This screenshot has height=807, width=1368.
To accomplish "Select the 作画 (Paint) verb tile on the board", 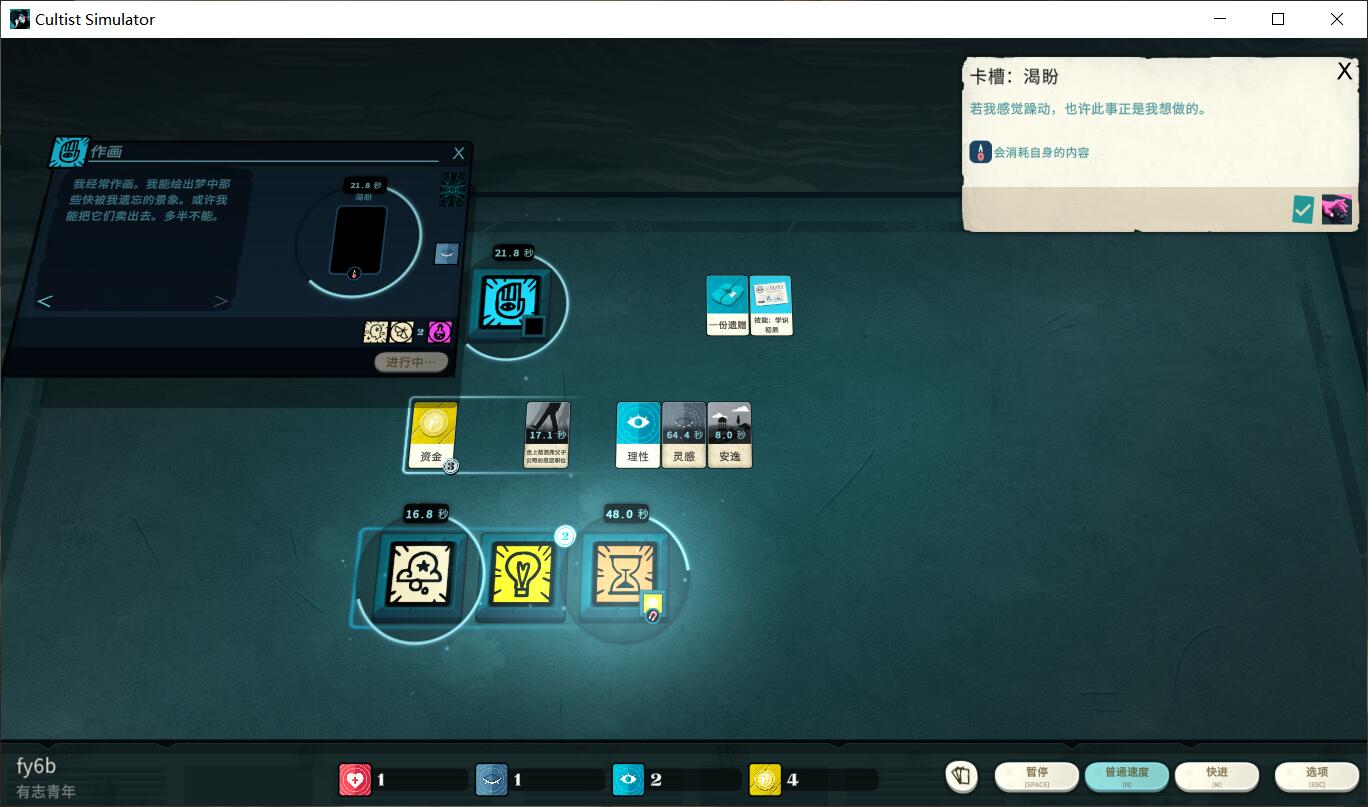I will click(511, 303).
